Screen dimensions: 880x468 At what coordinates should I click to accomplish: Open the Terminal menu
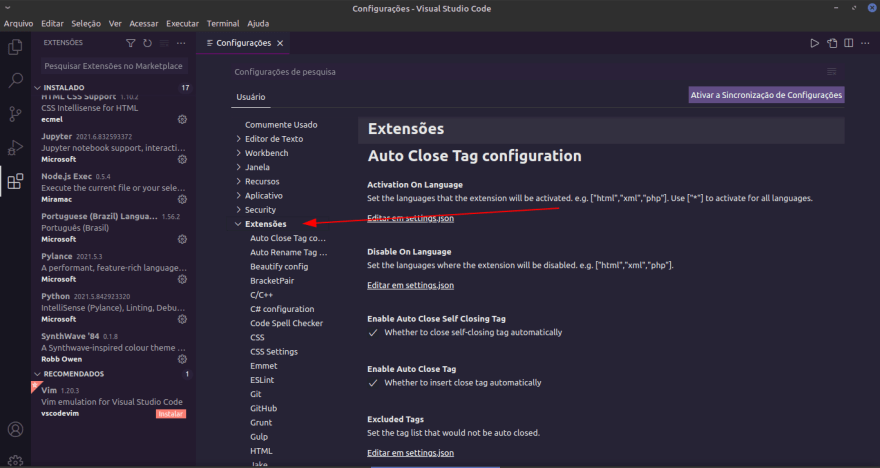223,24
